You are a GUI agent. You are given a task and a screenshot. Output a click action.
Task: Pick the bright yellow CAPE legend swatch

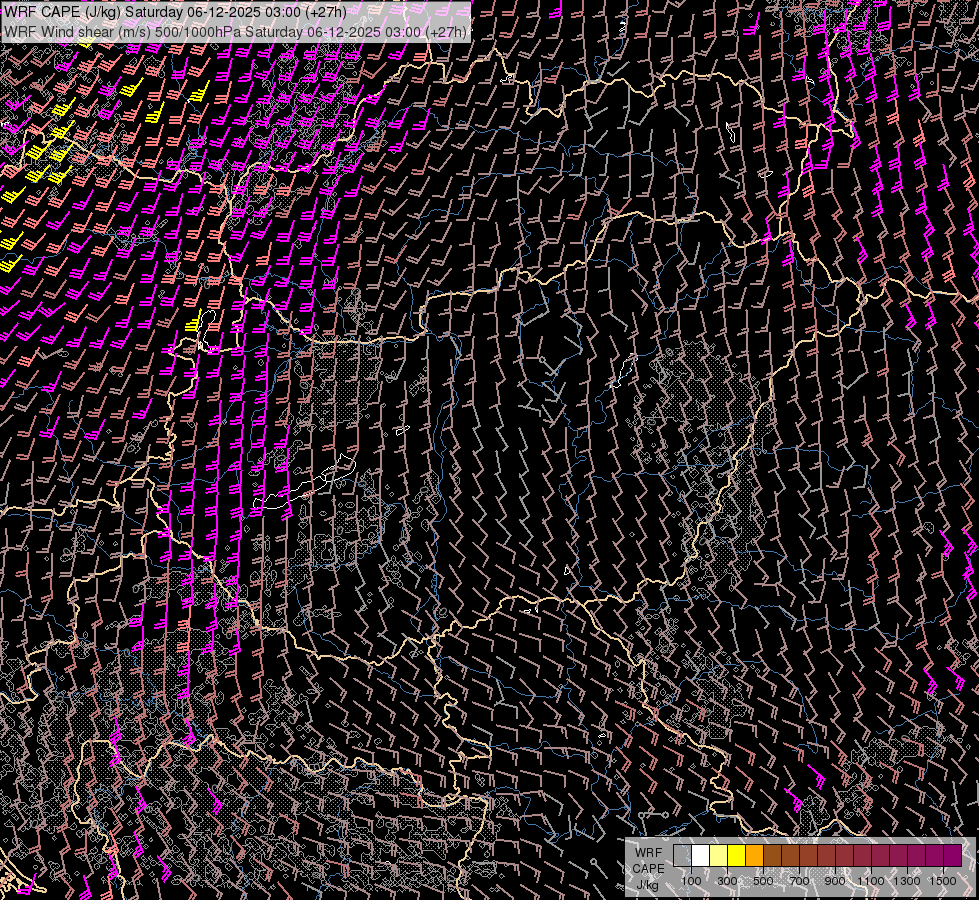737,856
